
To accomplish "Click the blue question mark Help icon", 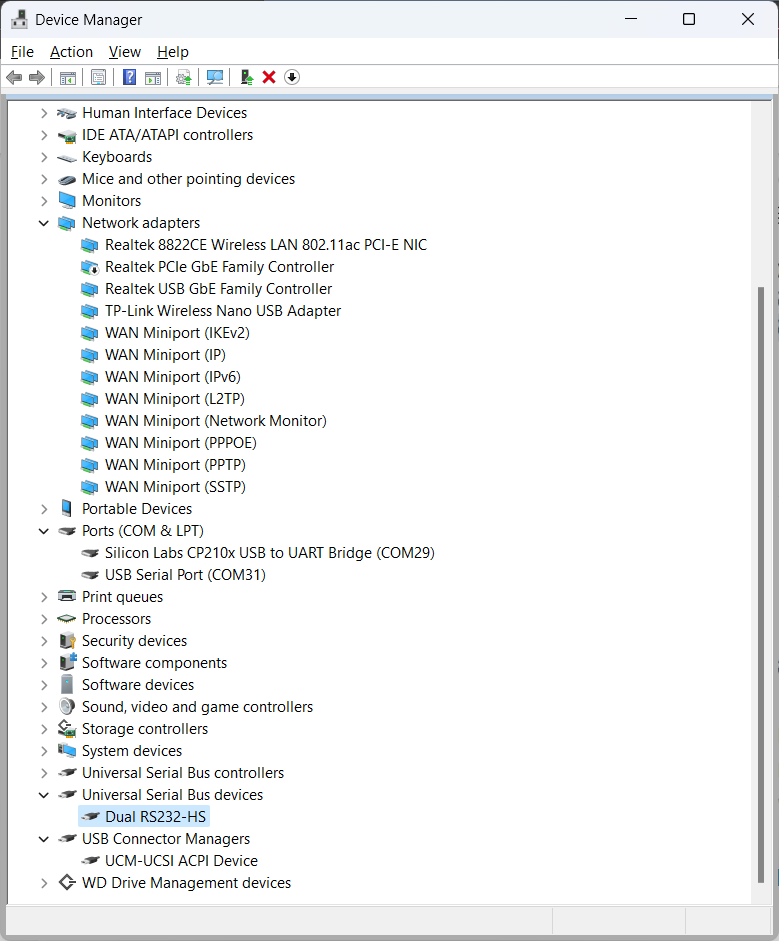I will click(x=129, y=77).
